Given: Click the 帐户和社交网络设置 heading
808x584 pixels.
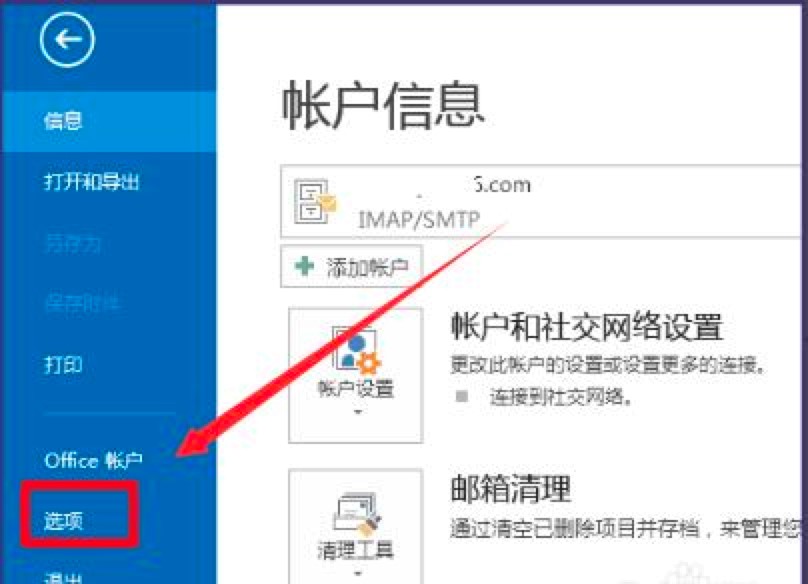Looking at the screenshot, I should click(586, 326).
